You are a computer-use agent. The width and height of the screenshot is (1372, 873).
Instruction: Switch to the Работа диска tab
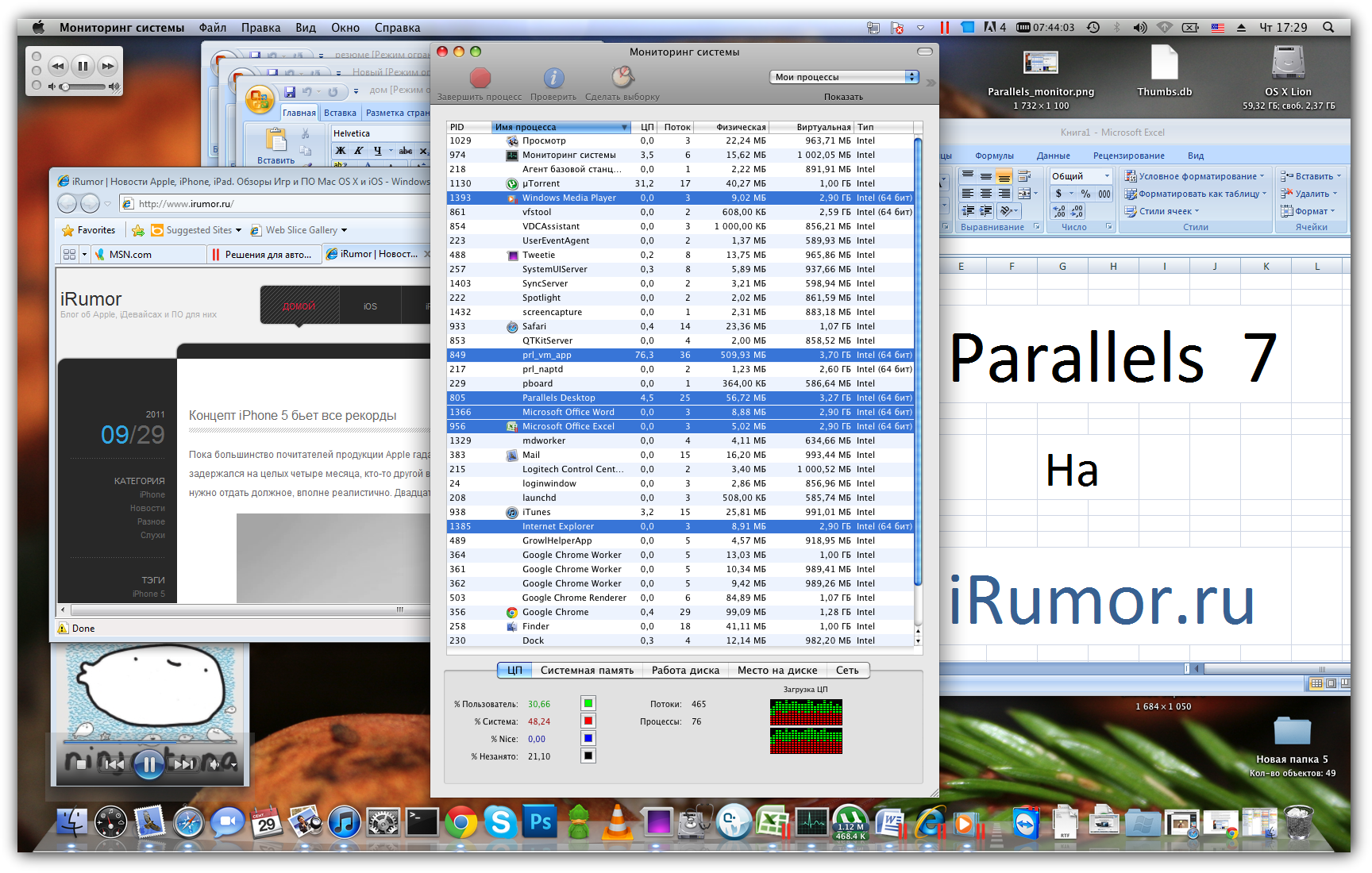[685, 670]
